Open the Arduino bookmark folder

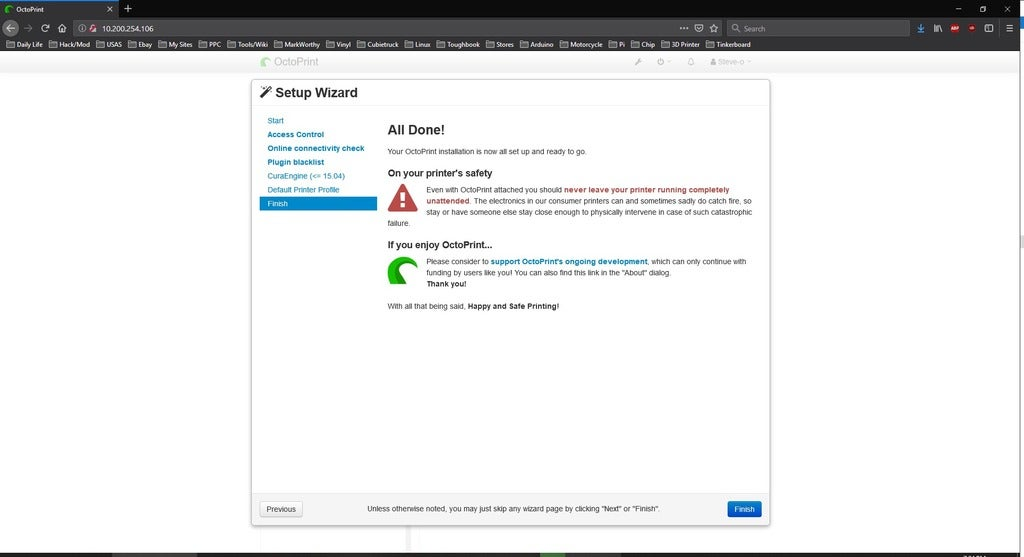tap(536, 44)
